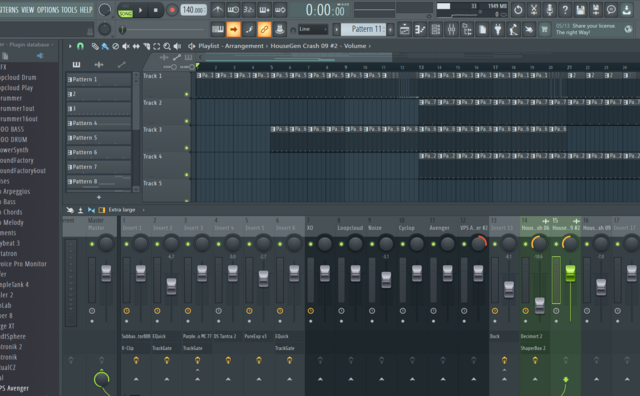Select Pattern 1 in picker
The image size is (640, 396).
pyautogui.click(x=98, y=80)
